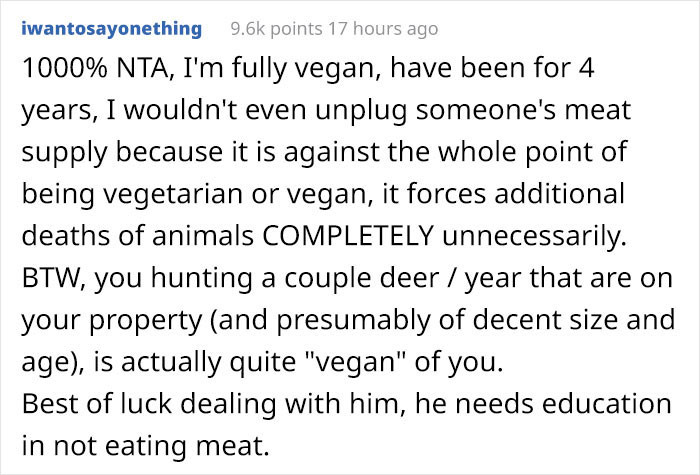This screenshot has width=700, height=475.
Task: Click the 17 hours ago timestamp
Action: 384,29
